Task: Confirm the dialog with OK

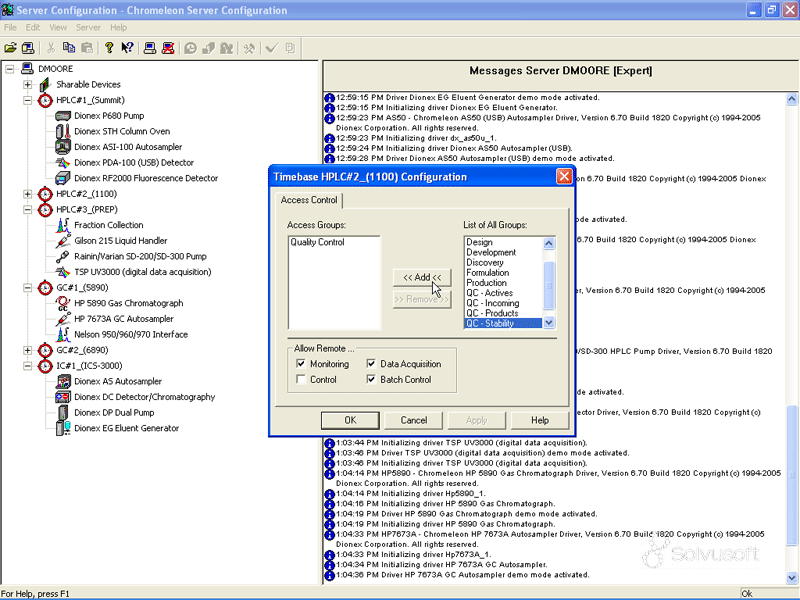Action: (350, 420)
